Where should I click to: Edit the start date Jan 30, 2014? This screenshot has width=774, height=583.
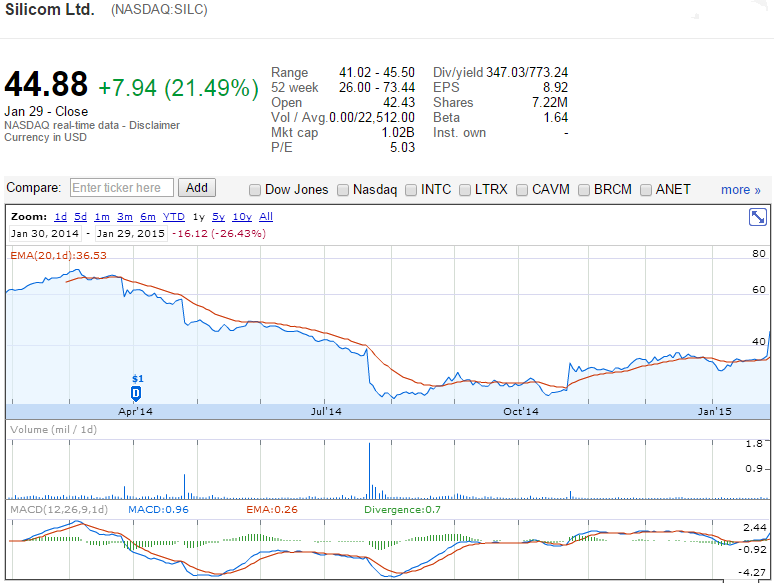[45, 233]
